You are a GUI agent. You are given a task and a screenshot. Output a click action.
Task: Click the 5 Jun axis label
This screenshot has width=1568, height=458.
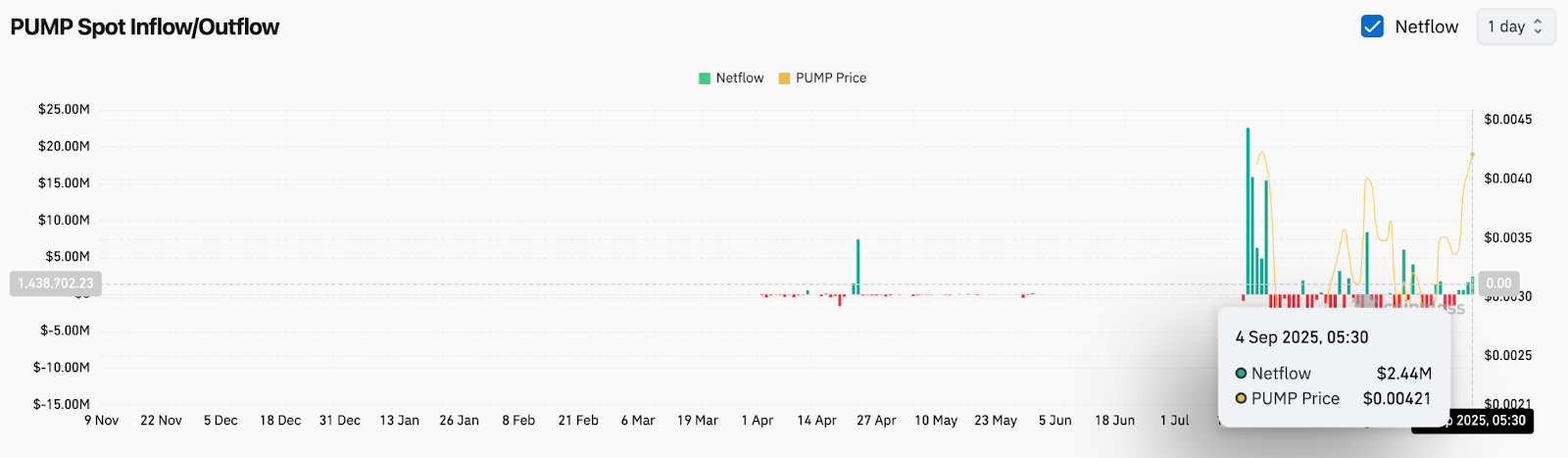coord(1055,420)
